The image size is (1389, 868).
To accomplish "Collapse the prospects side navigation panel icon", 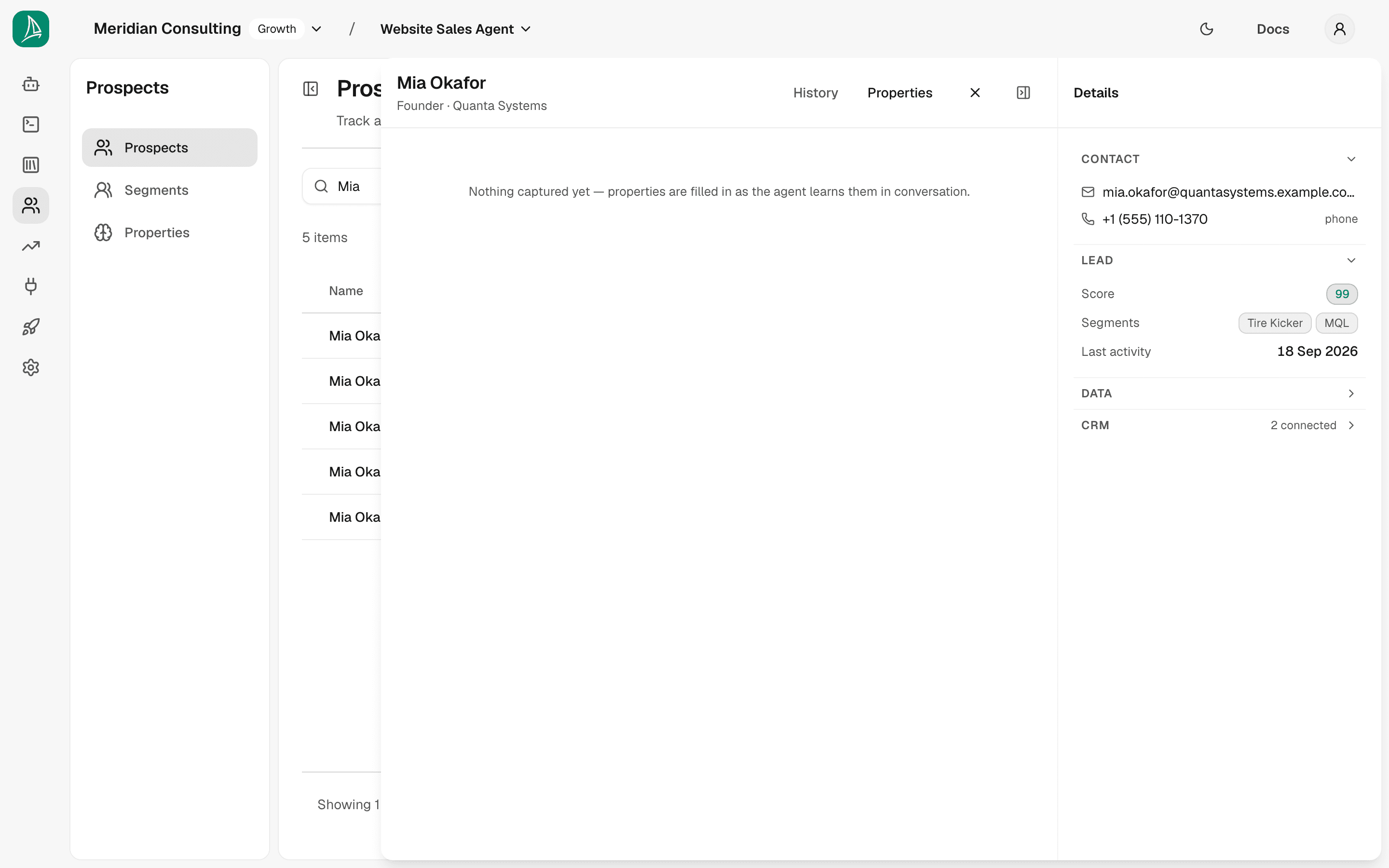I will tap(311, 89).
